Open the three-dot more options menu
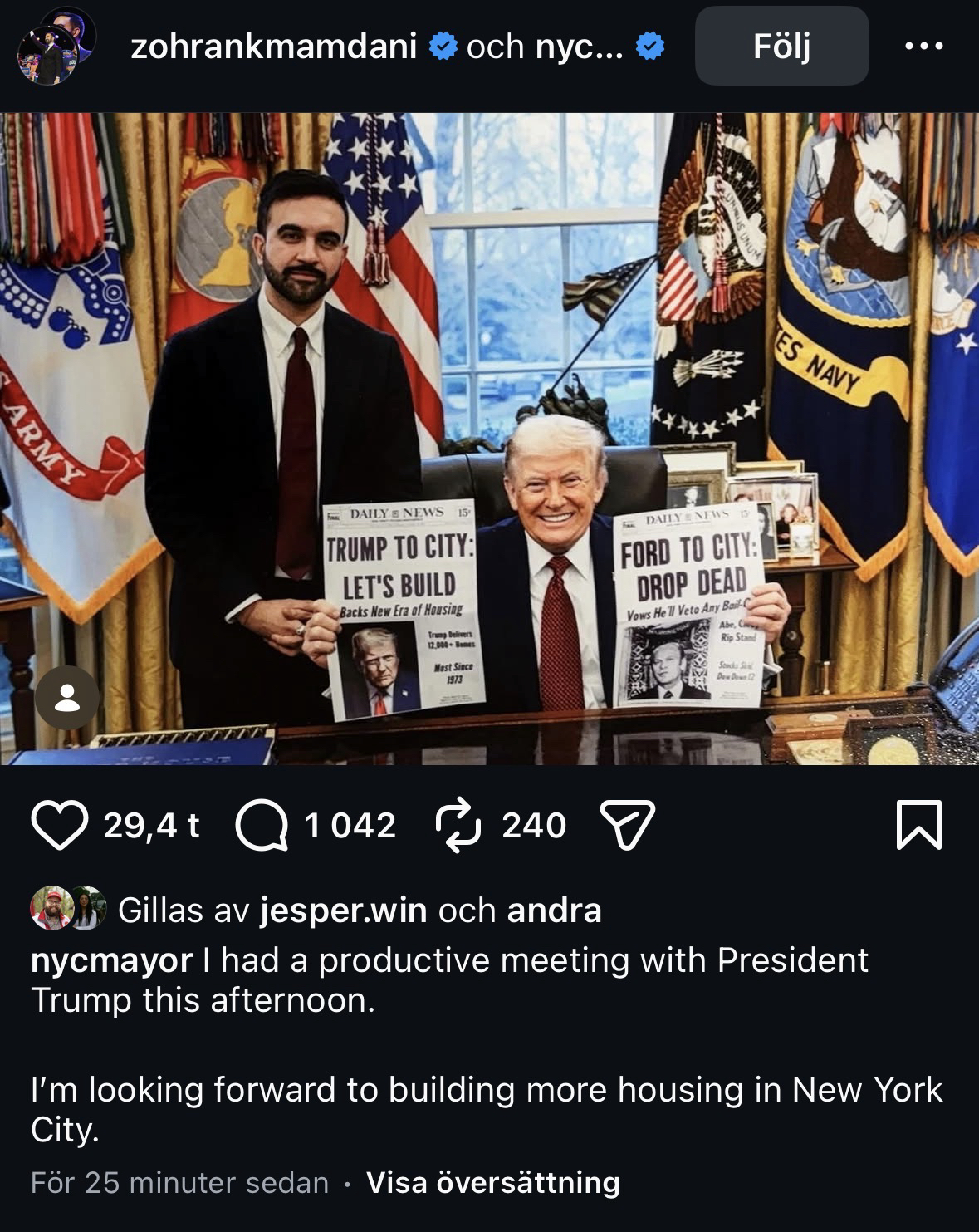 (x=924, y=47)
